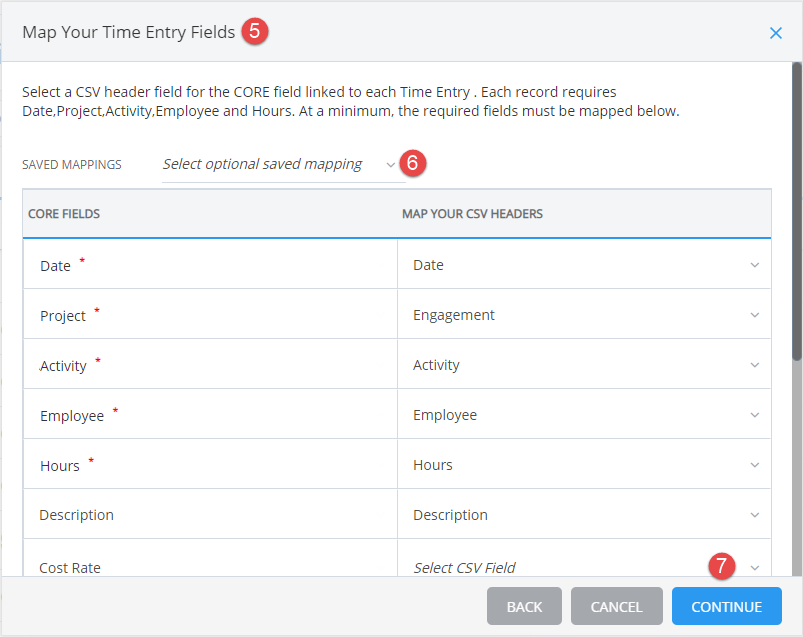Click the dialog's vertical scrollbar thumb
The image size is (803, 637).
797,211
